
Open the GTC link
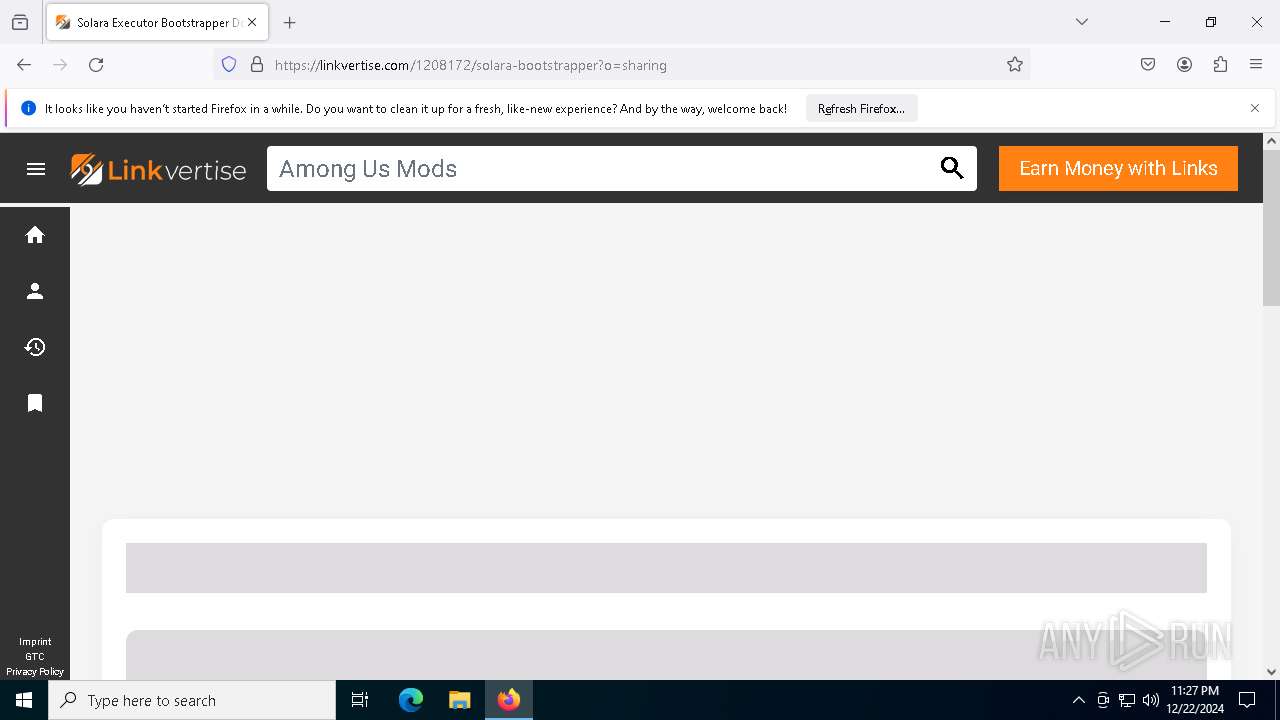tap(35, 657)
